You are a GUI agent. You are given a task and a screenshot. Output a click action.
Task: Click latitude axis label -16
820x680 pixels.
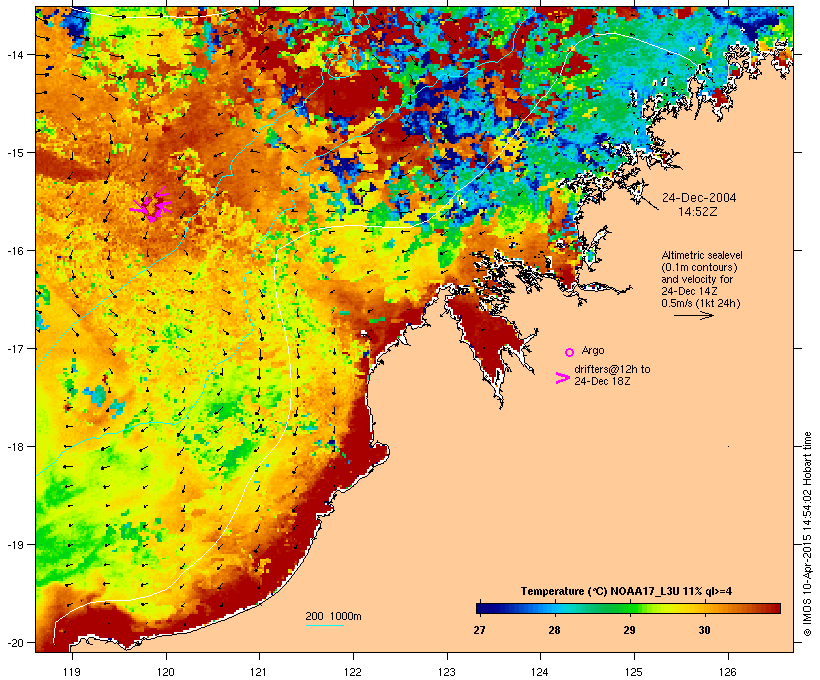click(x=14, y=251)
